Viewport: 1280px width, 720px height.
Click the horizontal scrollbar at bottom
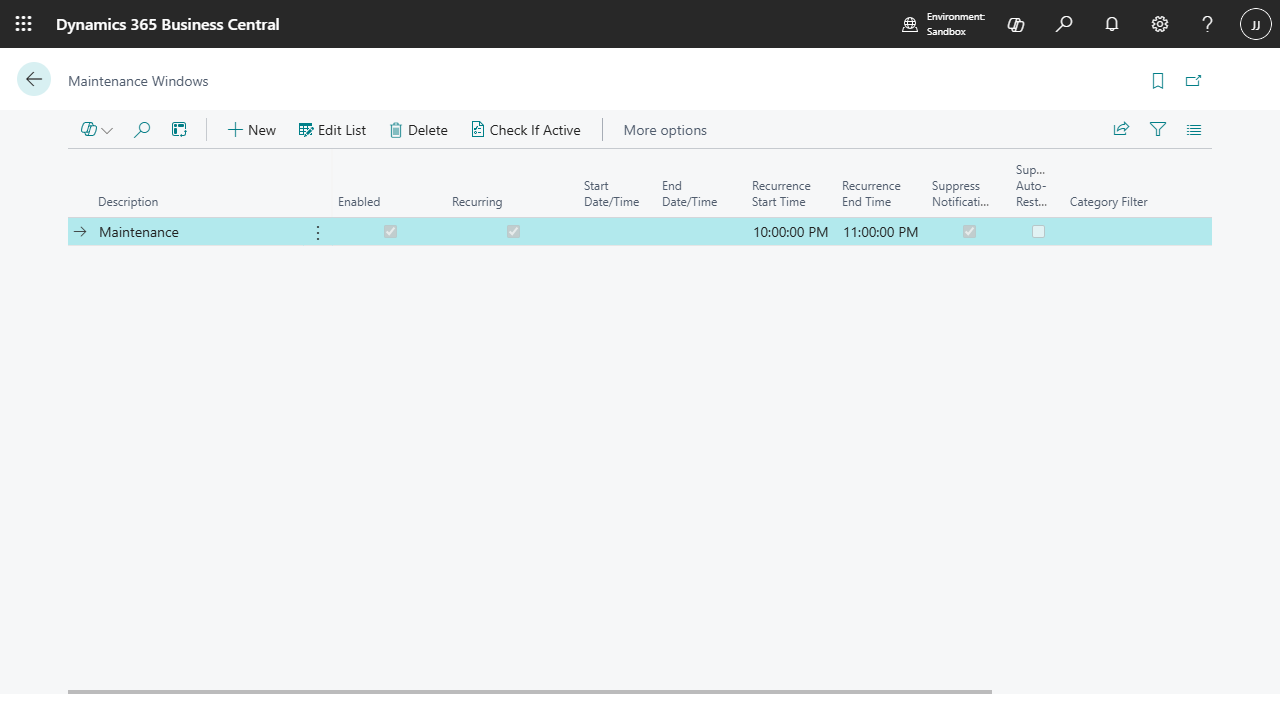[x=530, y=691]
